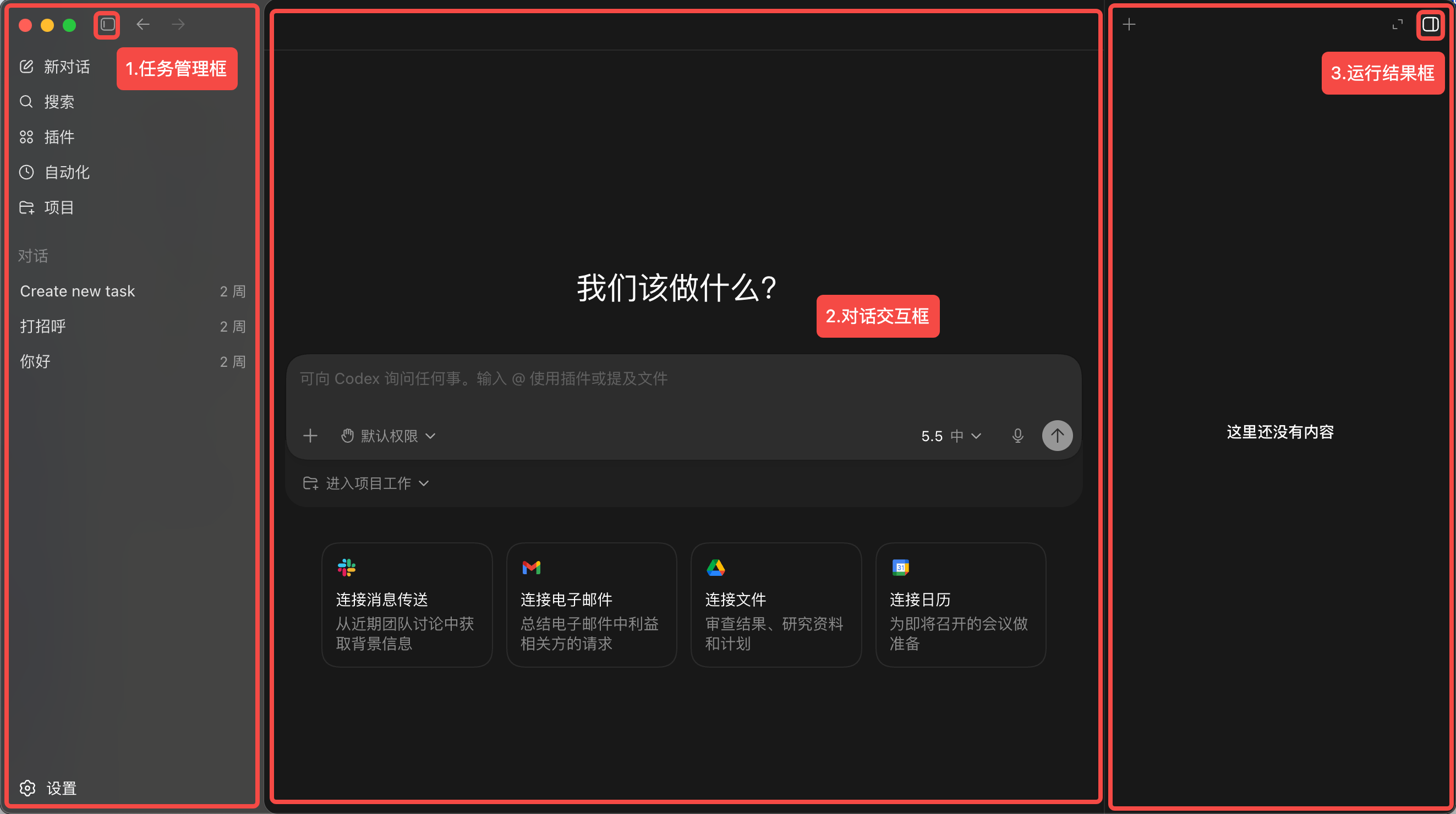
Task: Click the '2 周' time on 'Create new task'
Action: point(233,291)
